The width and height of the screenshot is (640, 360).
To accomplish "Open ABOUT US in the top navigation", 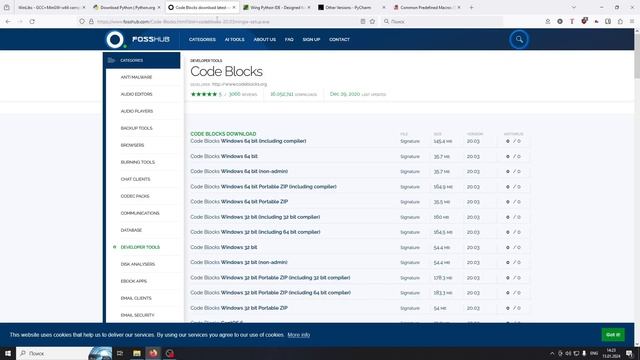I will (264, 40).
